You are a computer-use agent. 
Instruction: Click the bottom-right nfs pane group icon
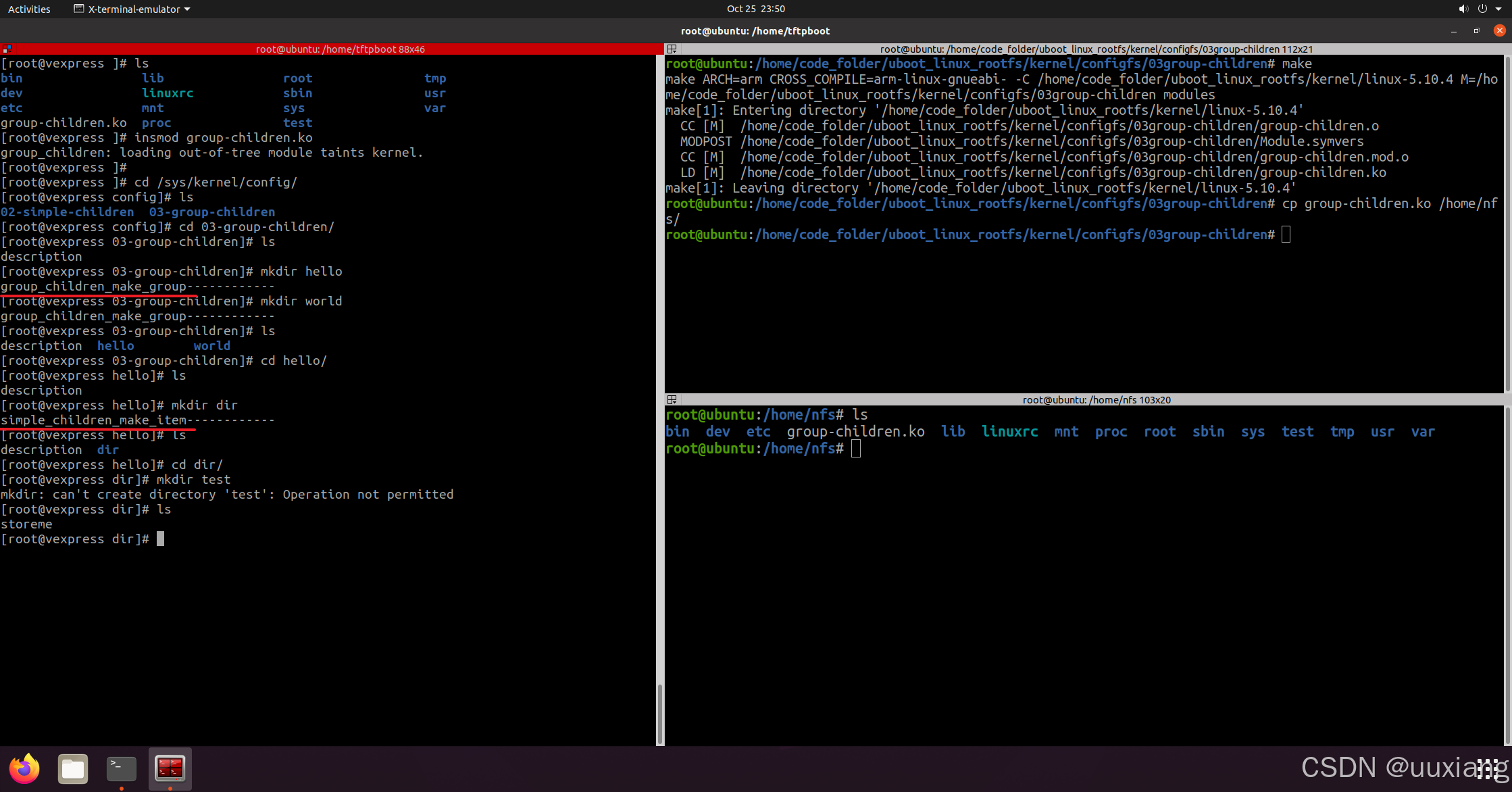pyautogui.click(x=672, y=399)
